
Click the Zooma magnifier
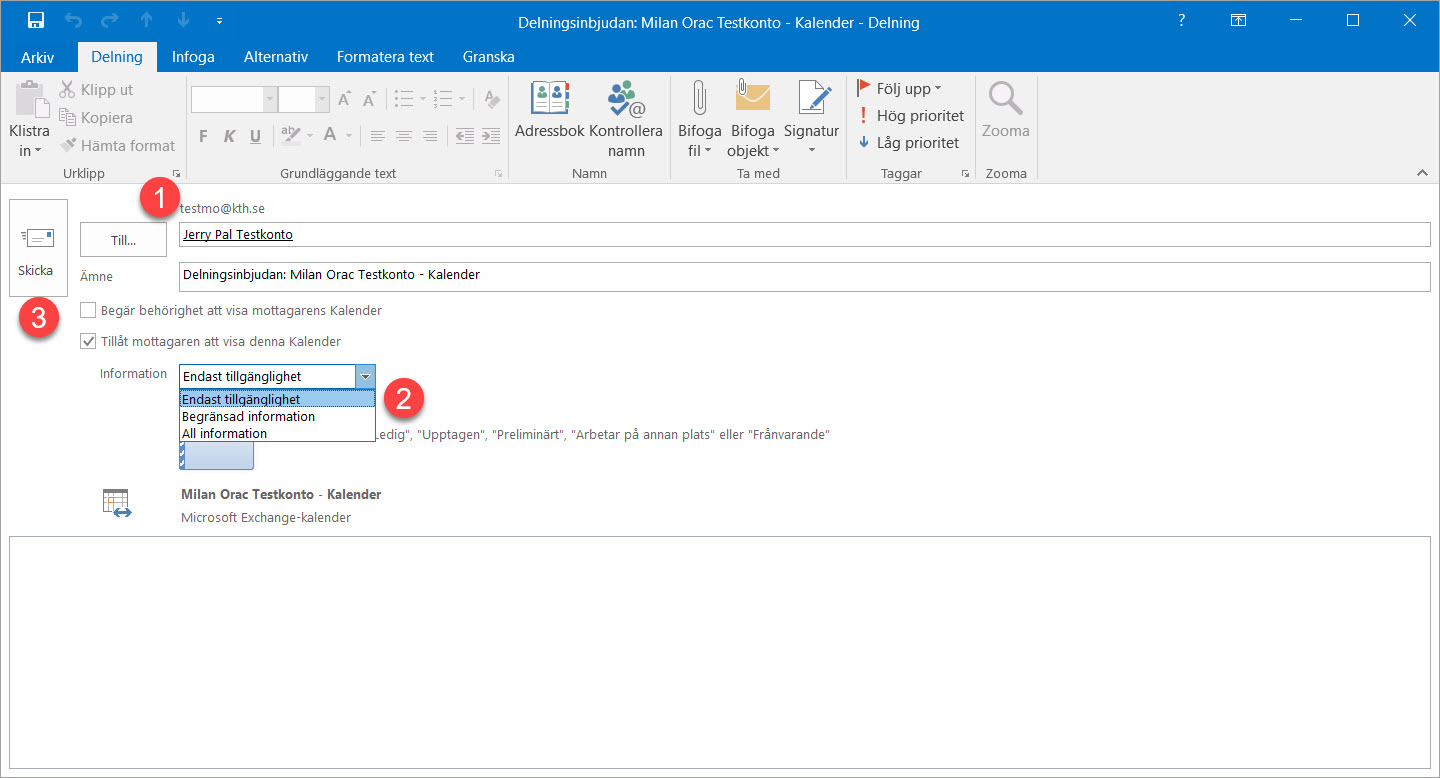coord(1005,110)
